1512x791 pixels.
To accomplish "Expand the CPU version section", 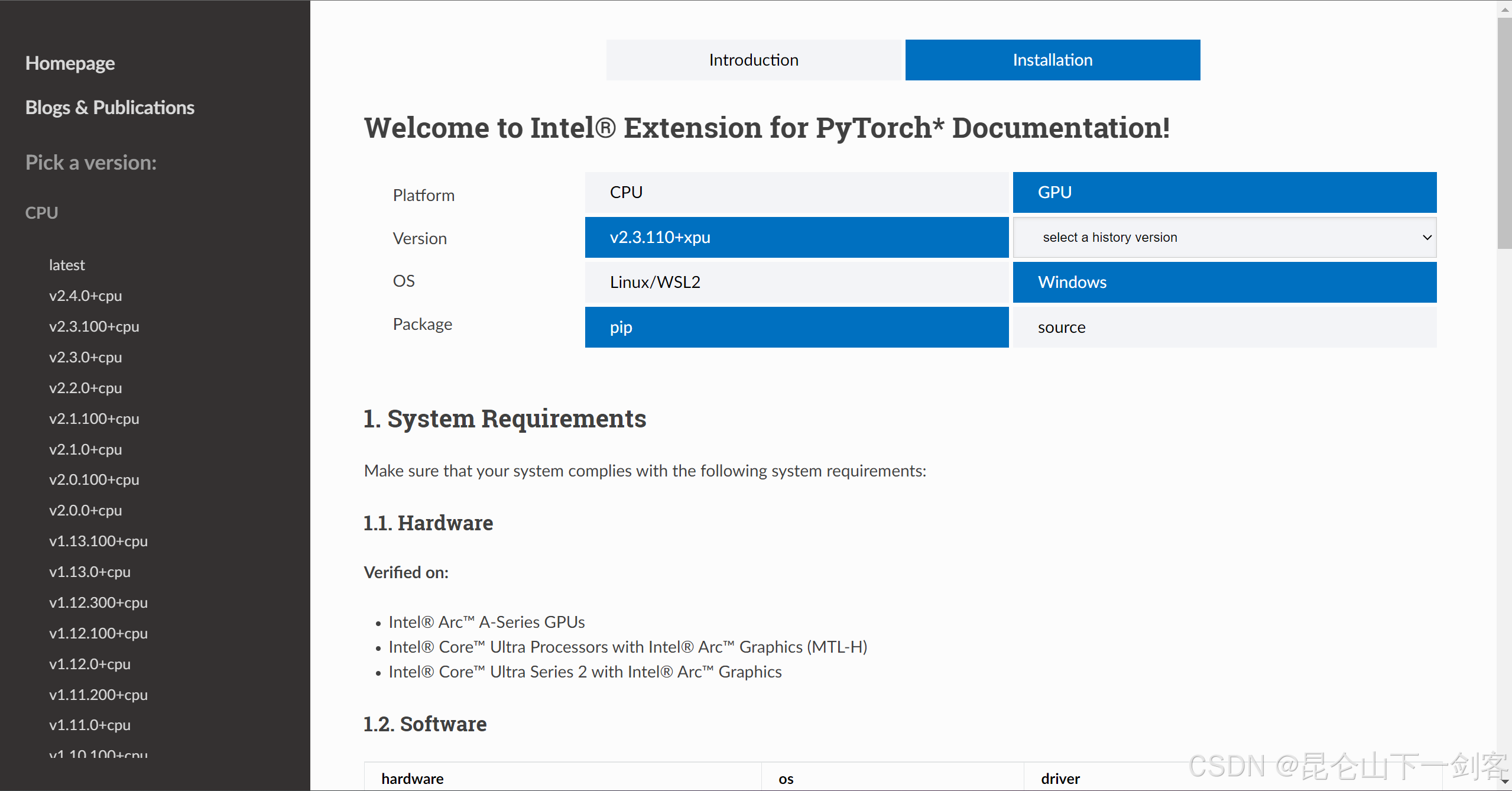I will pyautogui.click(x=41, y=212).
